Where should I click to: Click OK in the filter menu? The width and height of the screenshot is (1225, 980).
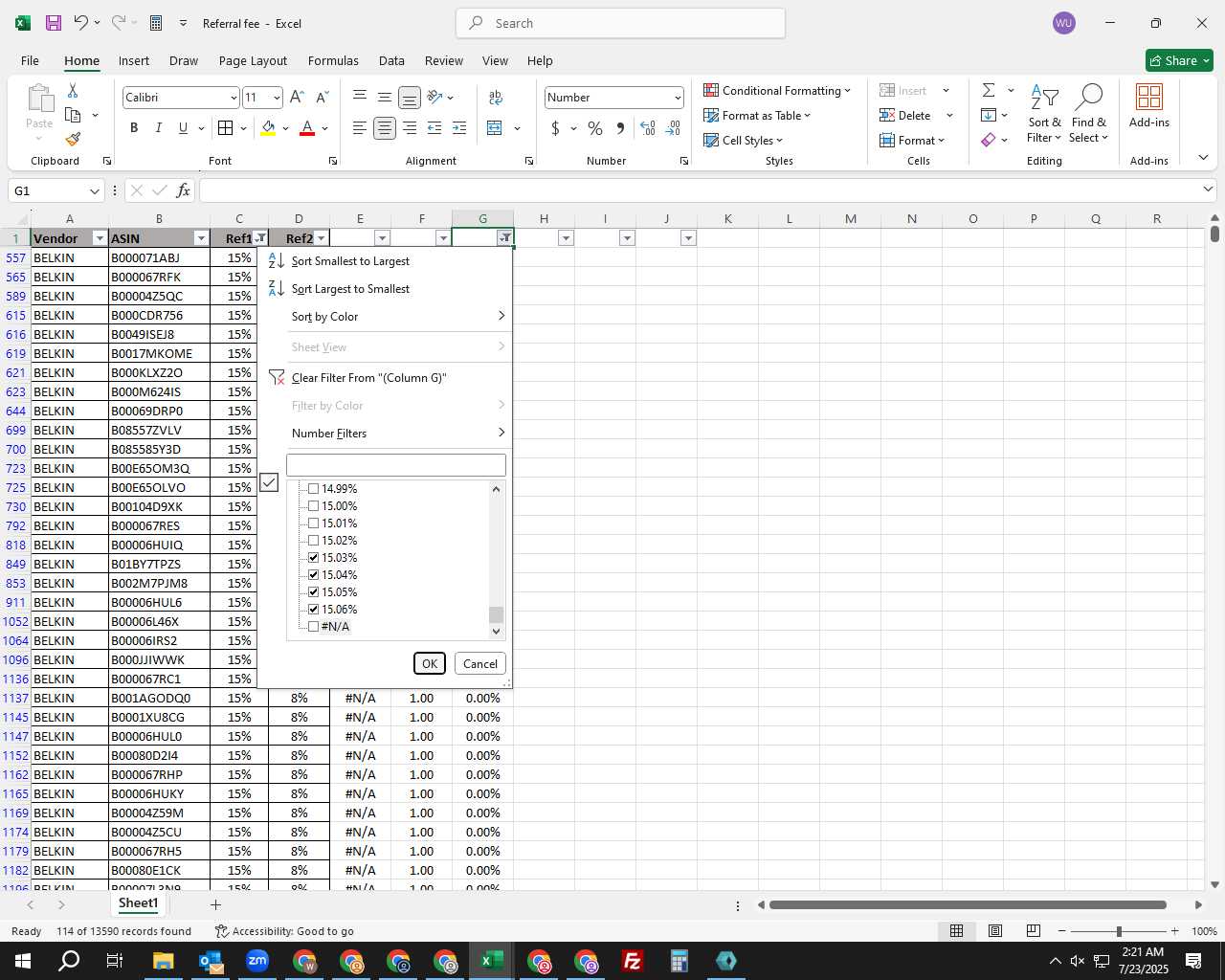[x=430, y=663]
